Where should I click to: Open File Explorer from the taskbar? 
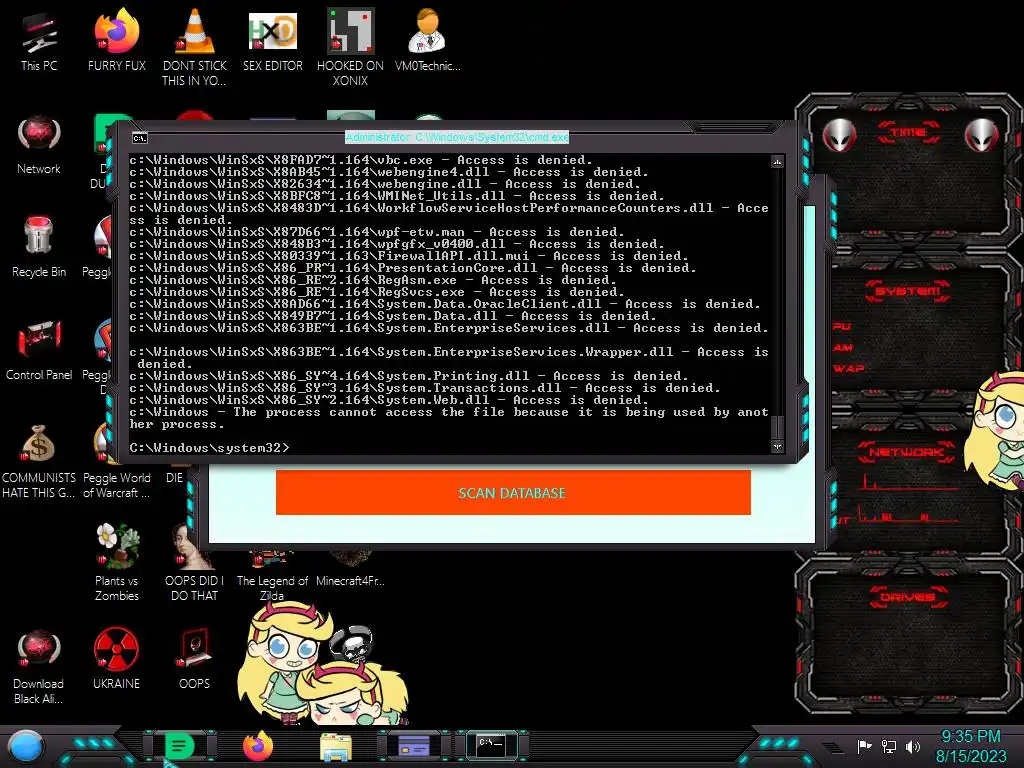336,747
